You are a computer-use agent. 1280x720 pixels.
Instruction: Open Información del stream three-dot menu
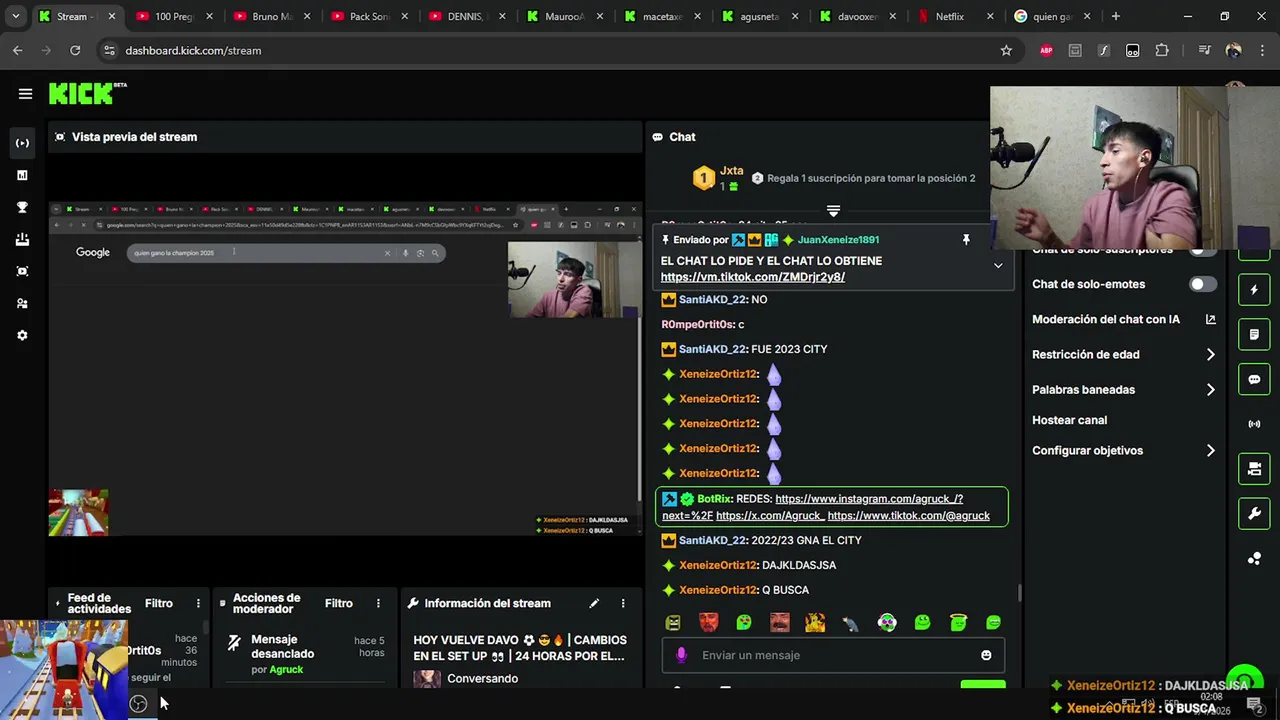623,603
